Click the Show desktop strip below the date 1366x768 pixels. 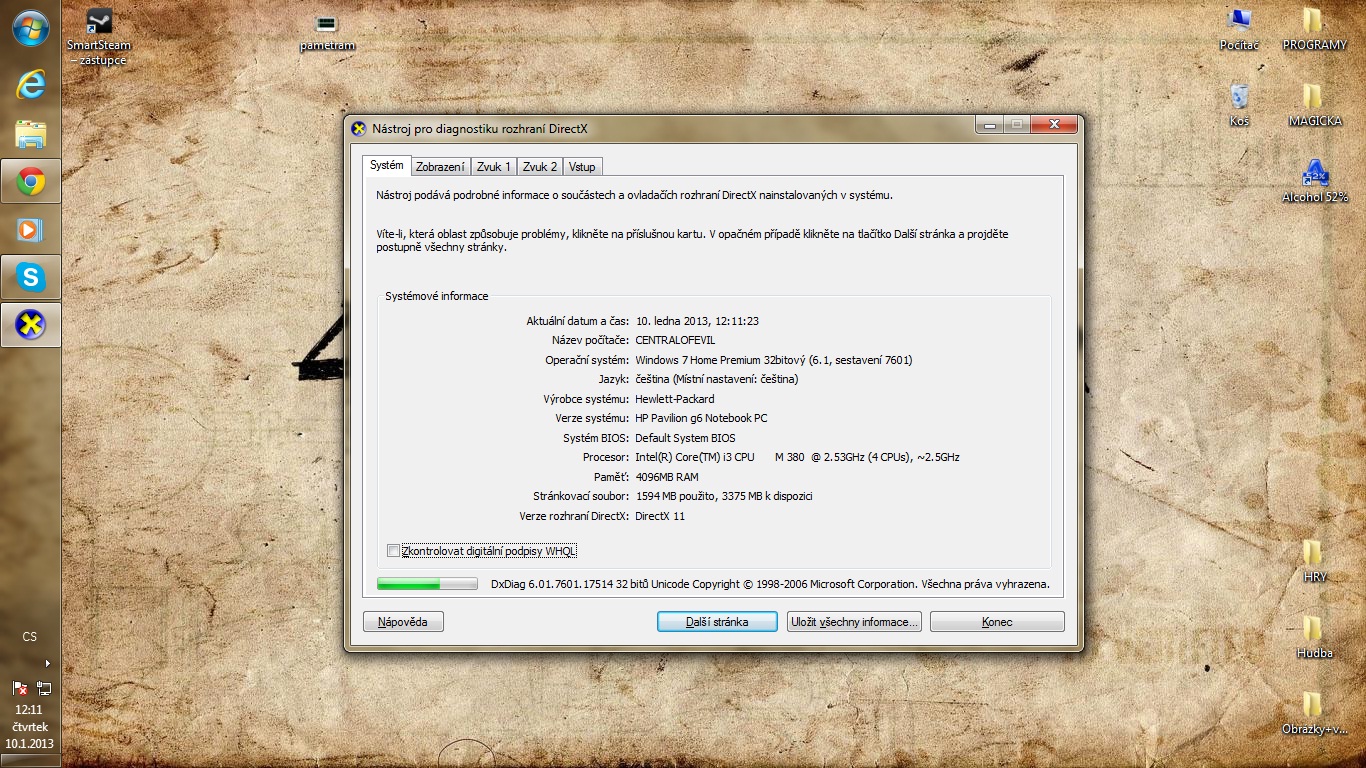tap(30, 760)
